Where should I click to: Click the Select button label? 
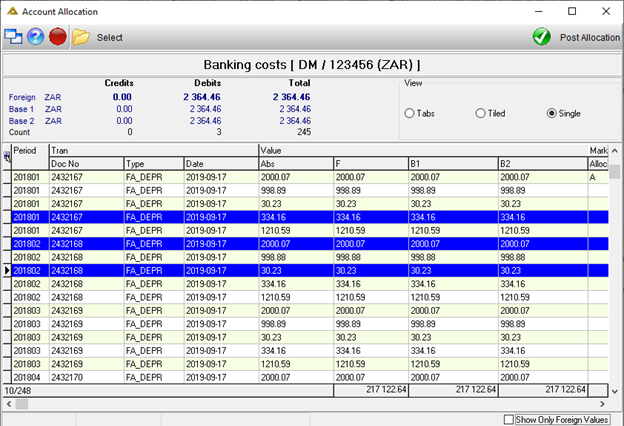[110, 37]
